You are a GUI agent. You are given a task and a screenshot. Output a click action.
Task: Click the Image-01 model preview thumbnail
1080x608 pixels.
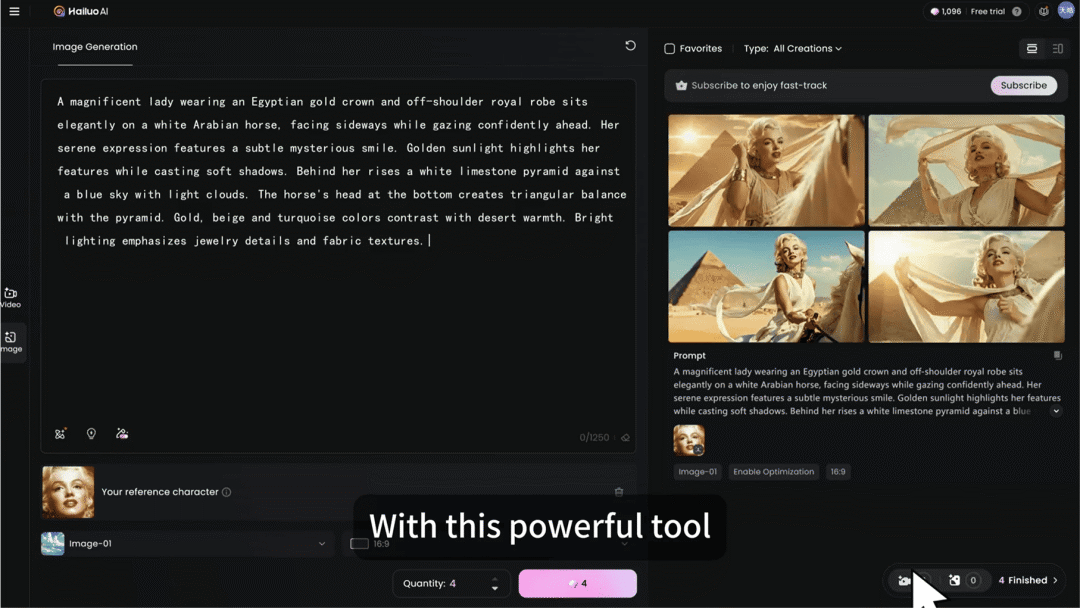[52, 543]
